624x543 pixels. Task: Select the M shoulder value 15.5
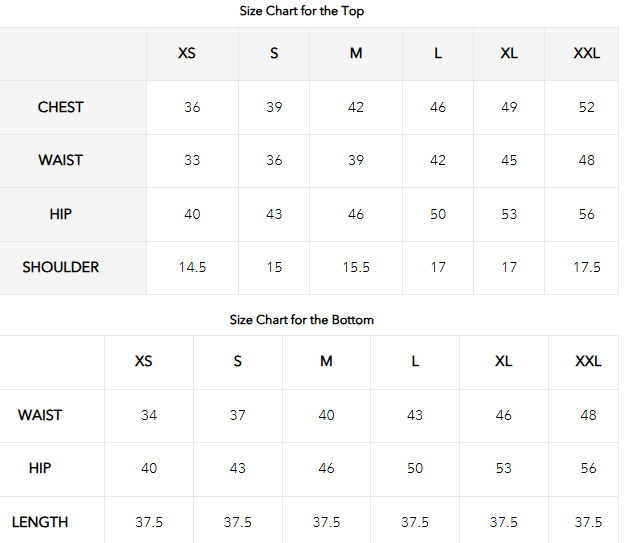pos(356,267)
